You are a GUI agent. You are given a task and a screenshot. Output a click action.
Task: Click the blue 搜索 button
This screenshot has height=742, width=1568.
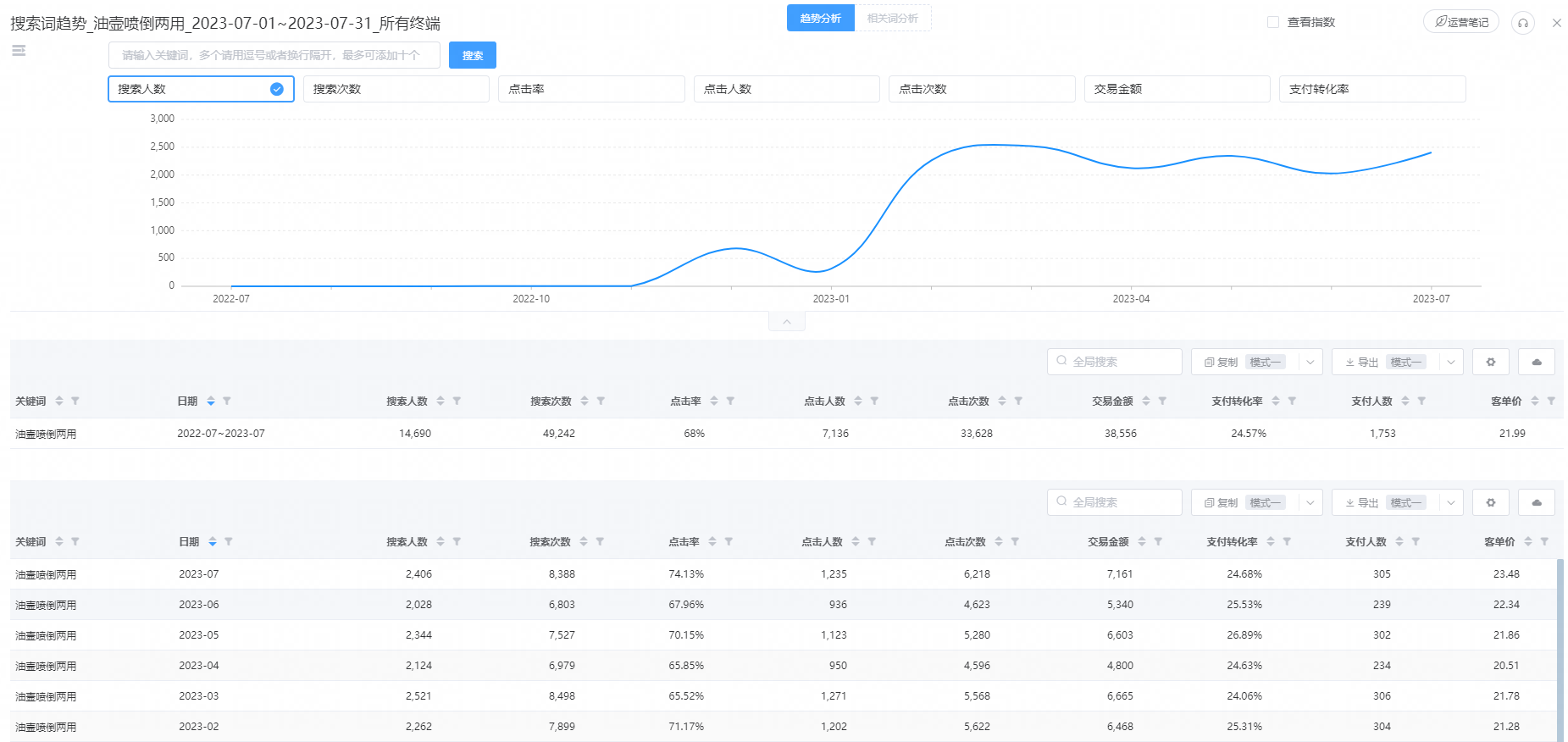point(472,55)
